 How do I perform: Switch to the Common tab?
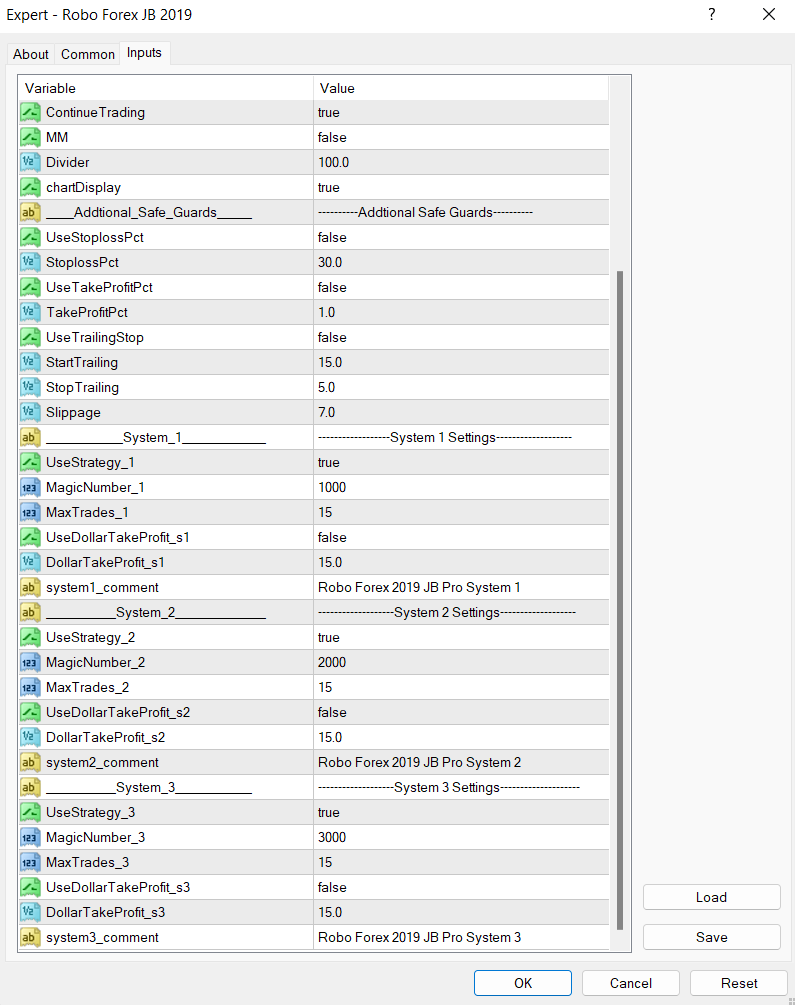point(88,55)
